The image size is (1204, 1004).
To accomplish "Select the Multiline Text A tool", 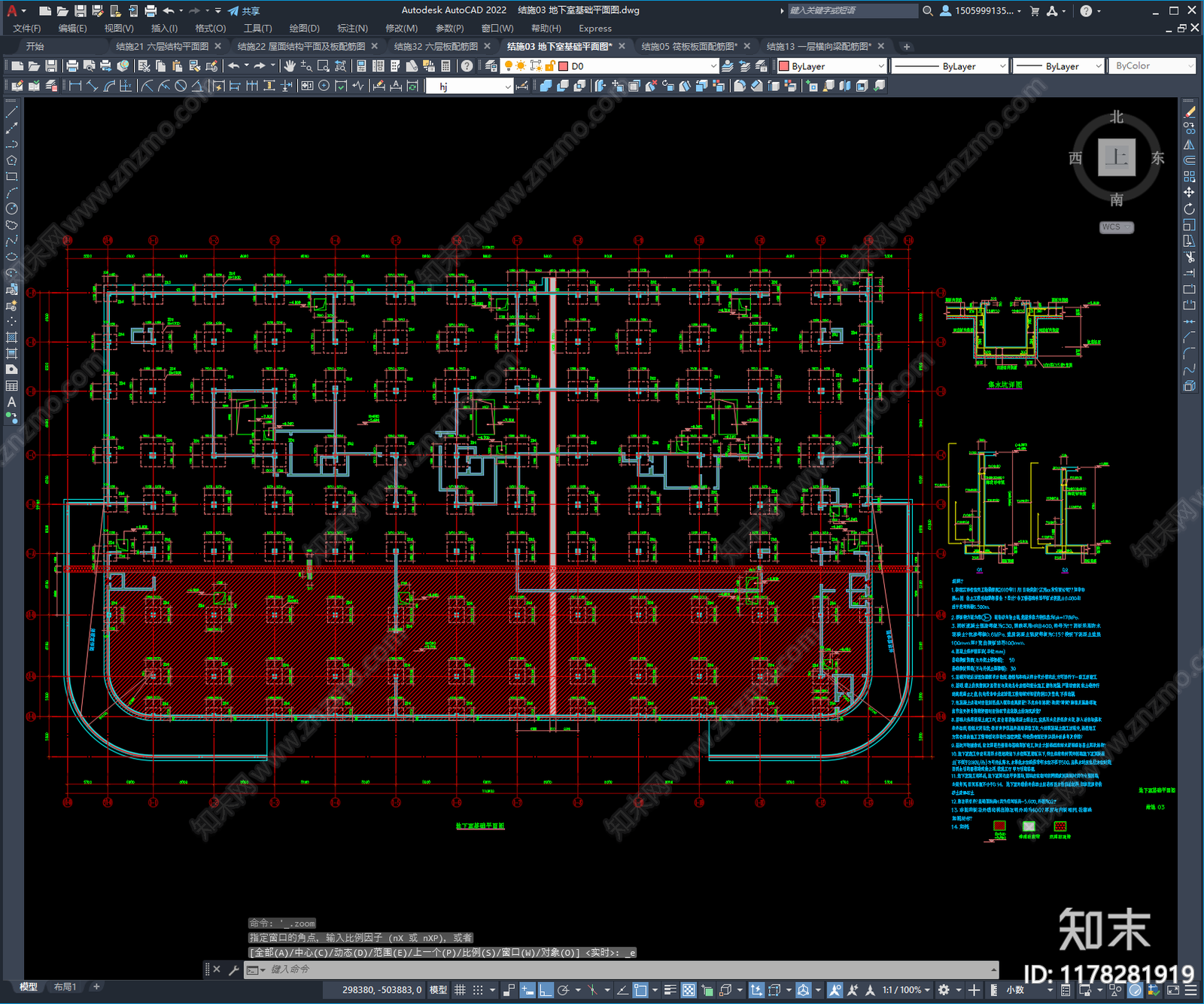I will [11, 402].
